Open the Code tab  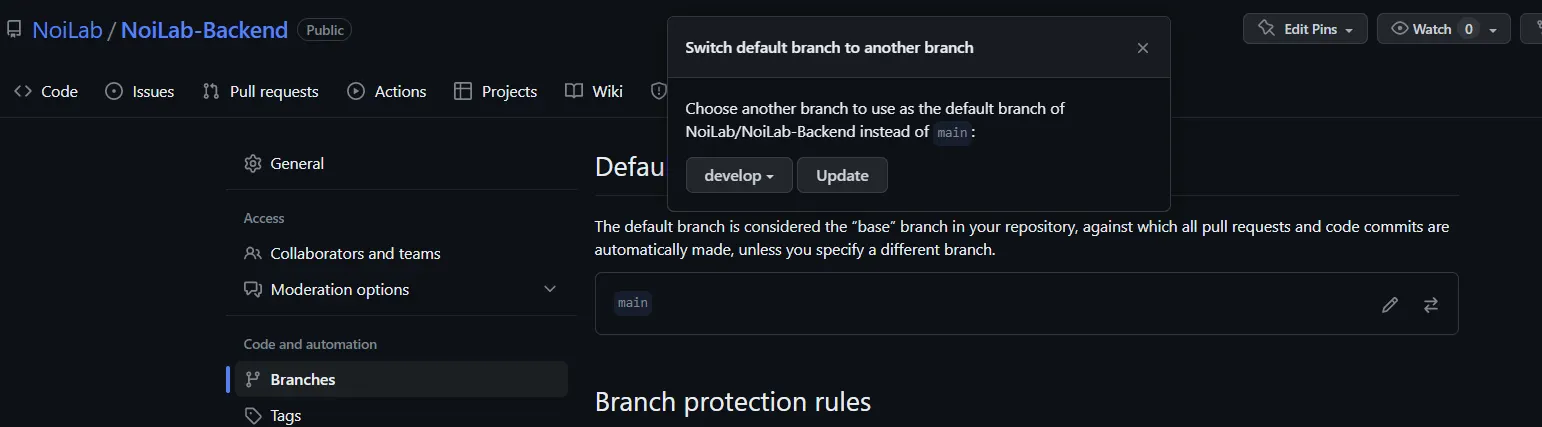(x=46, y=91)
